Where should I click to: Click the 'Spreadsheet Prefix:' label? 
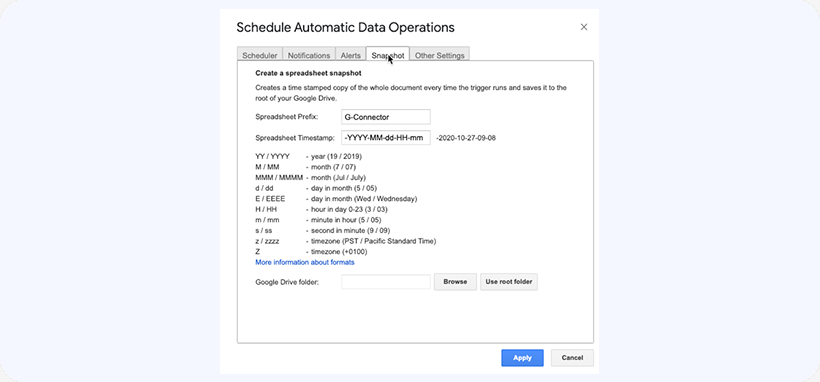(287, 117)
